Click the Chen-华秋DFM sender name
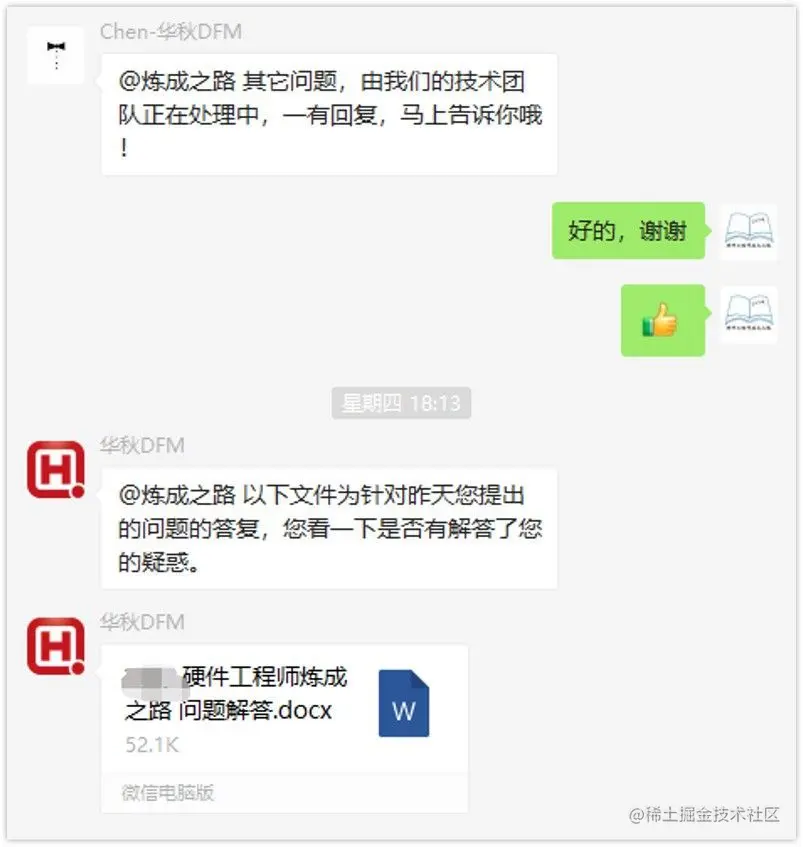803x847 pixels. point(171,32)
